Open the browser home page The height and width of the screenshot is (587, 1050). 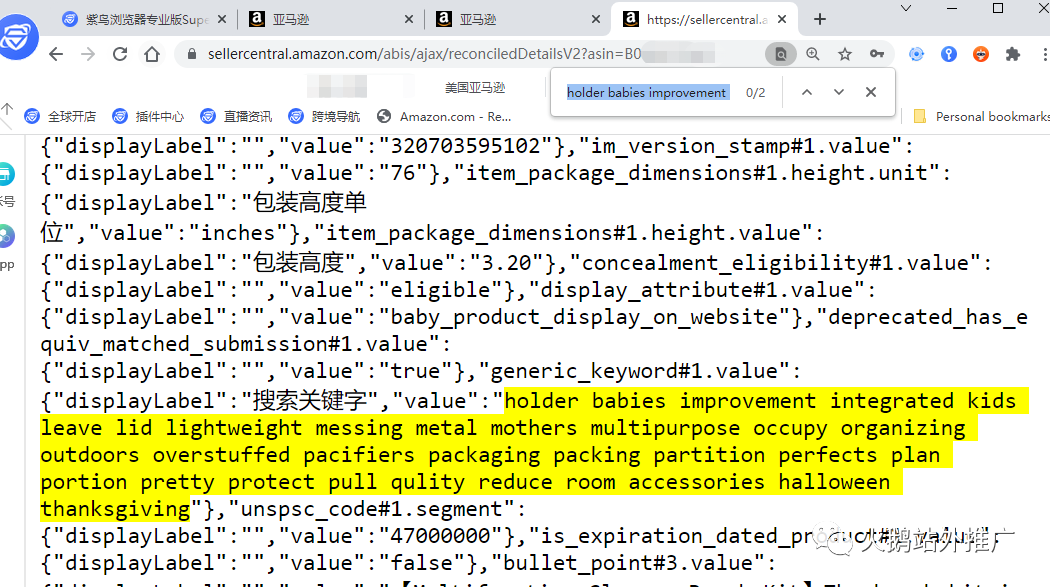(152, 54)
